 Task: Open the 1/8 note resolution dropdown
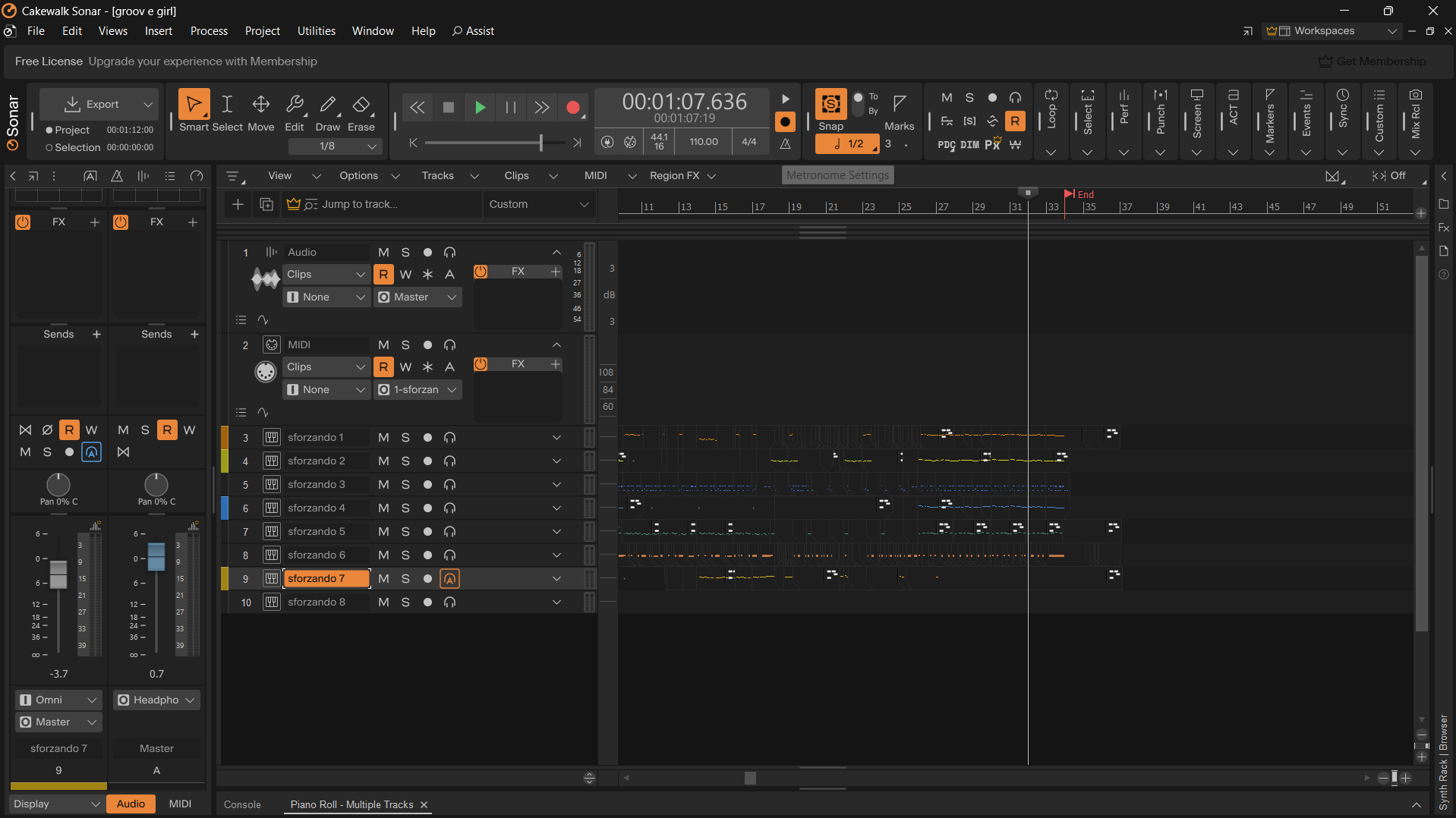[x=337, y=146]
